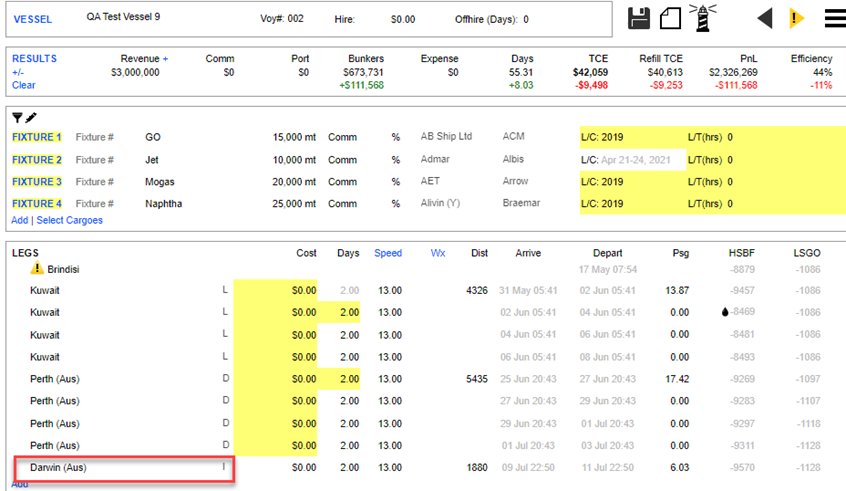Click the pencil edit icon above fixtures
The width and height of the screenshot is (846, 491).
(x=31, y=118)
